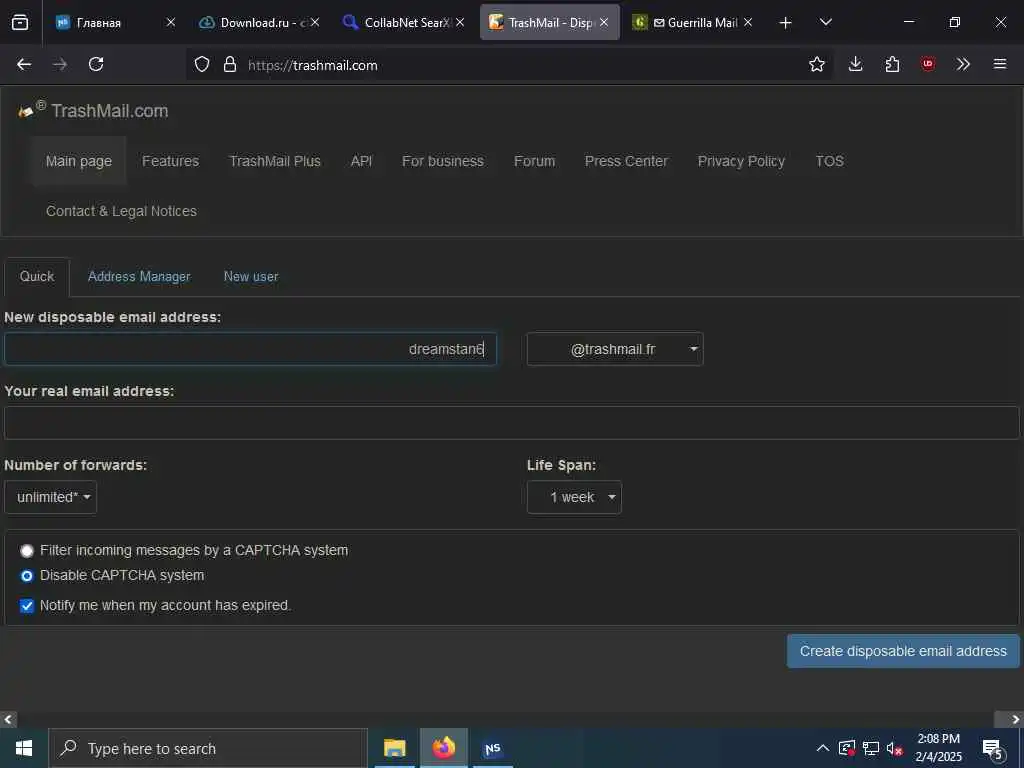Image resolution: width=1024 pixels, height=768 pixels.
Task: Show hidden system tray icons
Action: point(823,748)
